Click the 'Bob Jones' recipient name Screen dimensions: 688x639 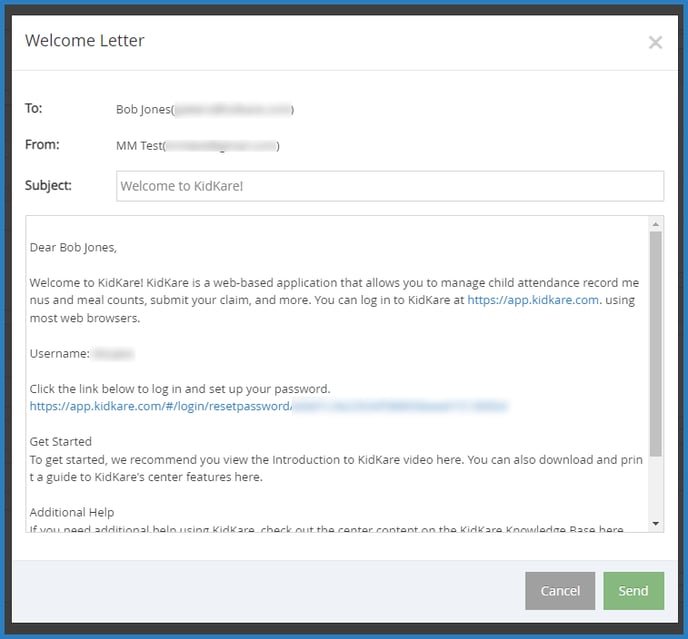coord(143,109)
